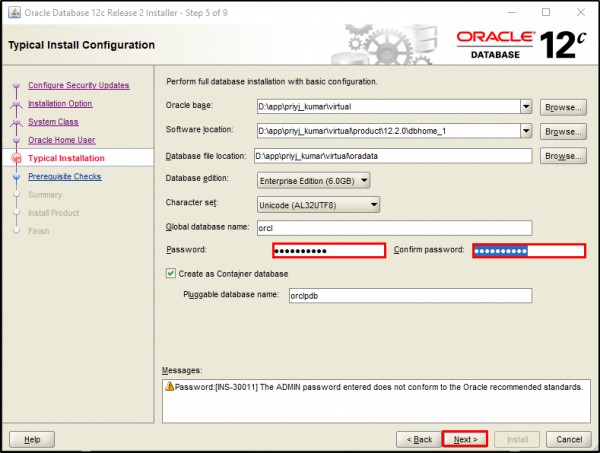Expand the Oracle base dropdown
This screenshot has width=600, height=453.
[525, 107]
